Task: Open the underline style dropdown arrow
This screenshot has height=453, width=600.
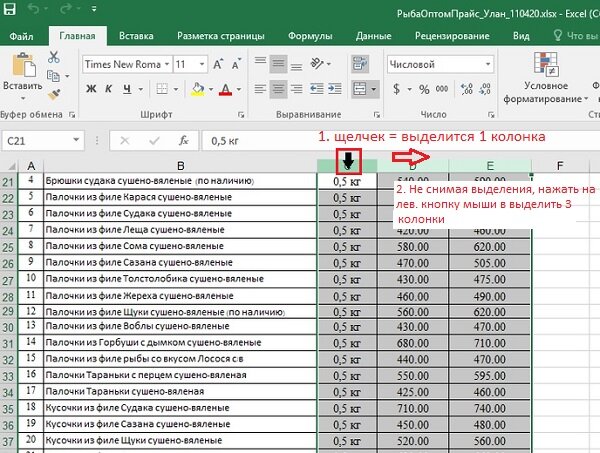Action: point(140,90)
